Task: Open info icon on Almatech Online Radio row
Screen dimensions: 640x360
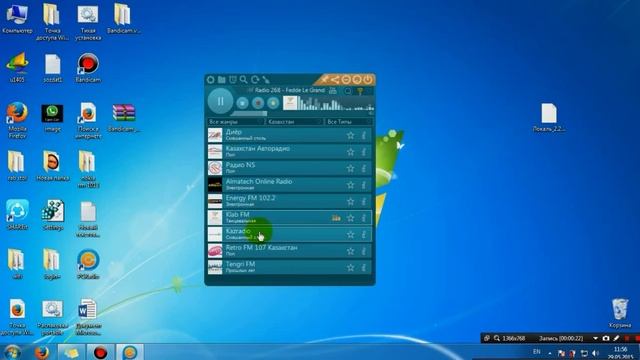Action: (364, 185)
